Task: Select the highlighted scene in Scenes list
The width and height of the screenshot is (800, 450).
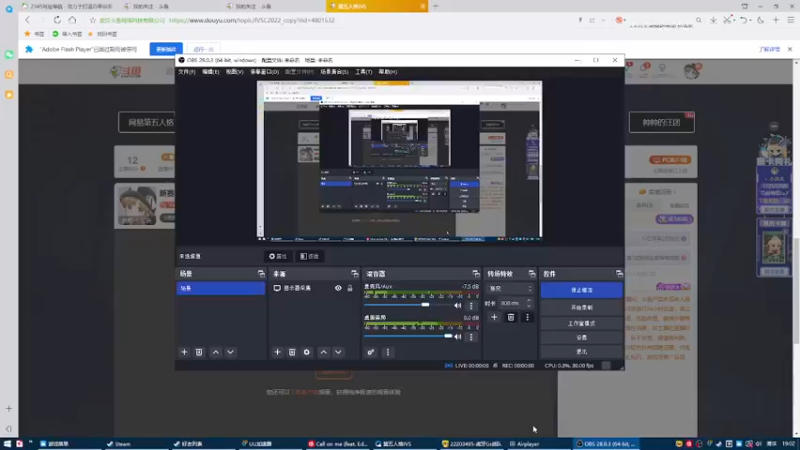Action: [x=220, y=288]
